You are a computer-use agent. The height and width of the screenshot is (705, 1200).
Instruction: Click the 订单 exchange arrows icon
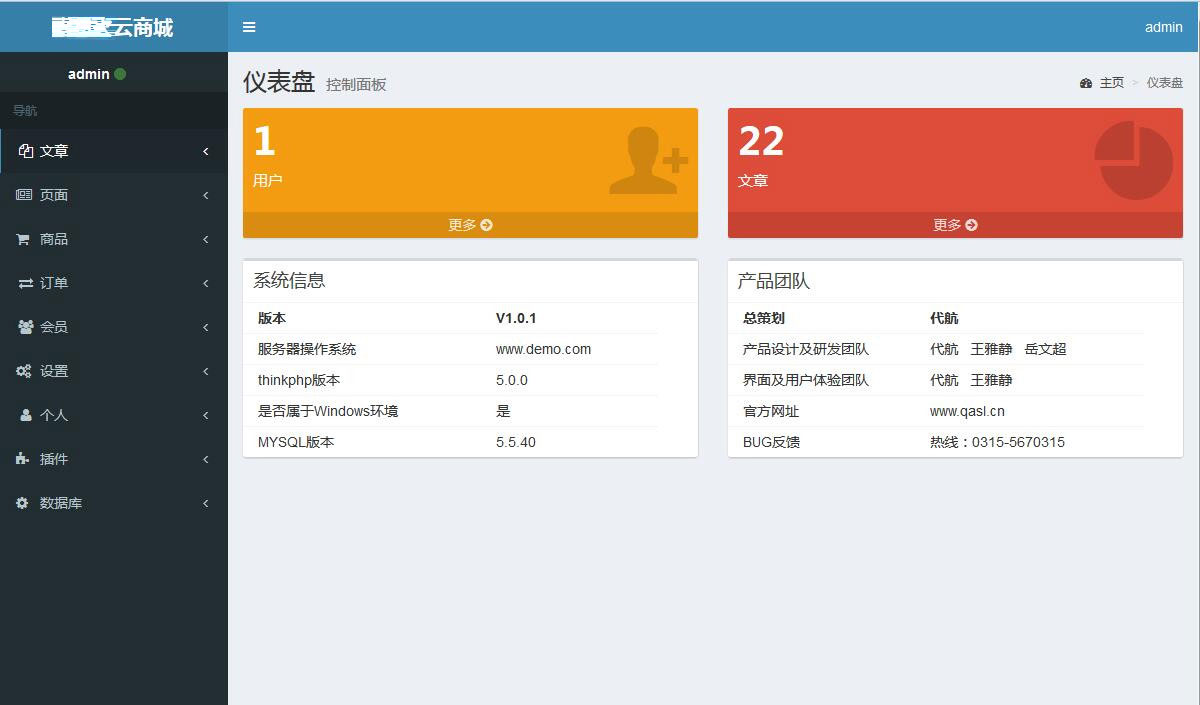(x=25, y=283)
